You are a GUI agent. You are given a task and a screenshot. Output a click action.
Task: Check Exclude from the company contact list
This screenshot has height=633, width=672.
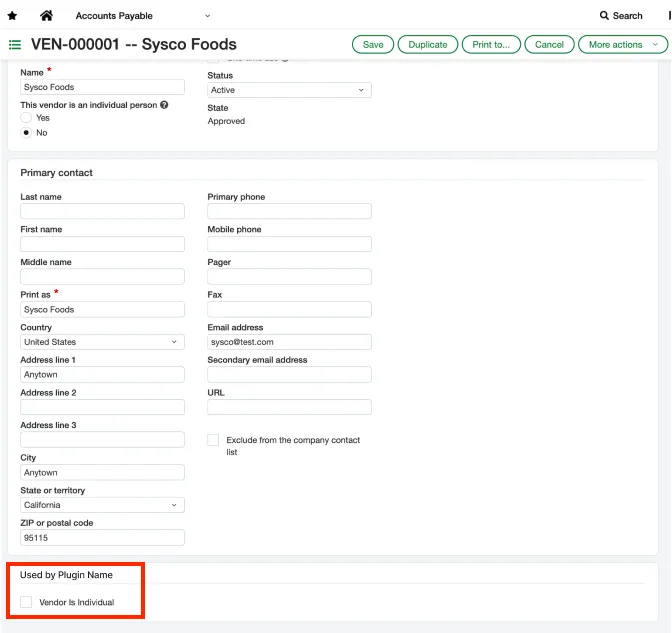click(x=213, y=440)
